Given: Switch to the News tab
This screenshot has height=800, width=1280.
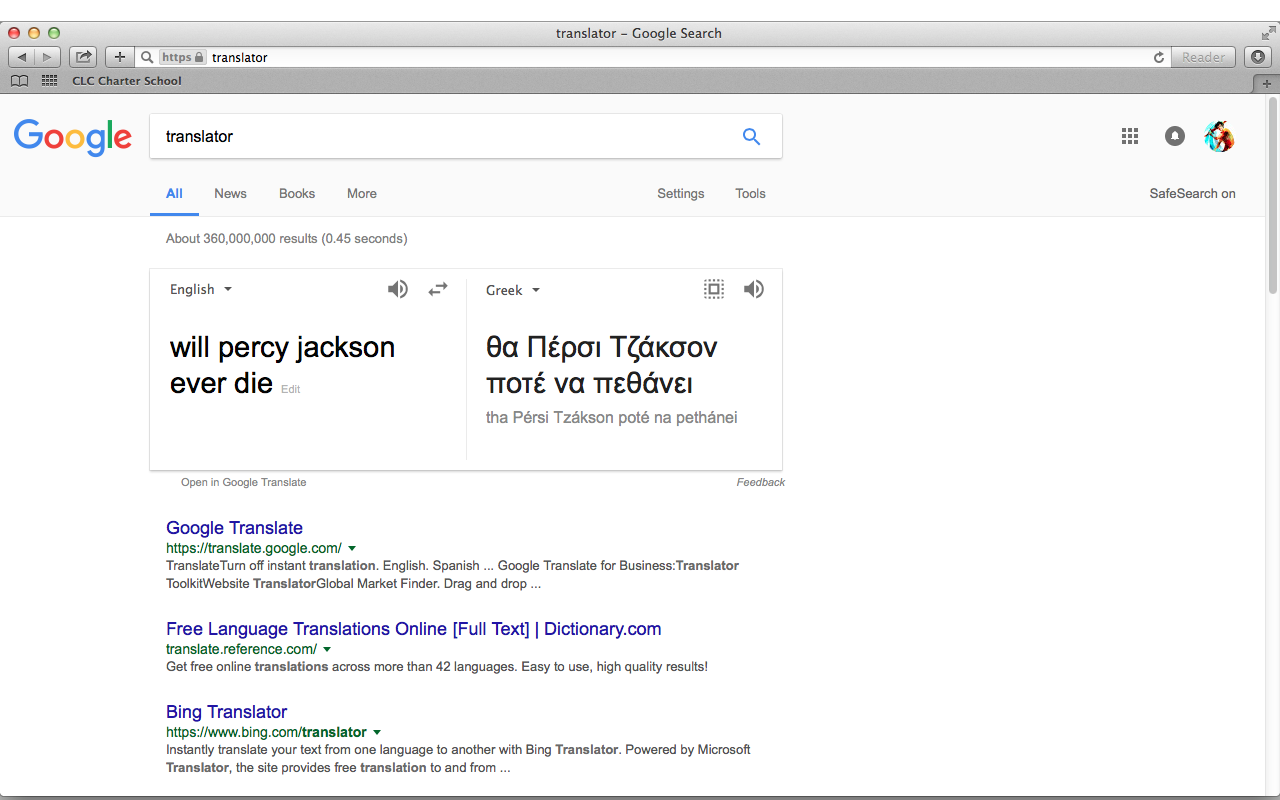Looking at the screenshot, I should (x=230, y=194).
